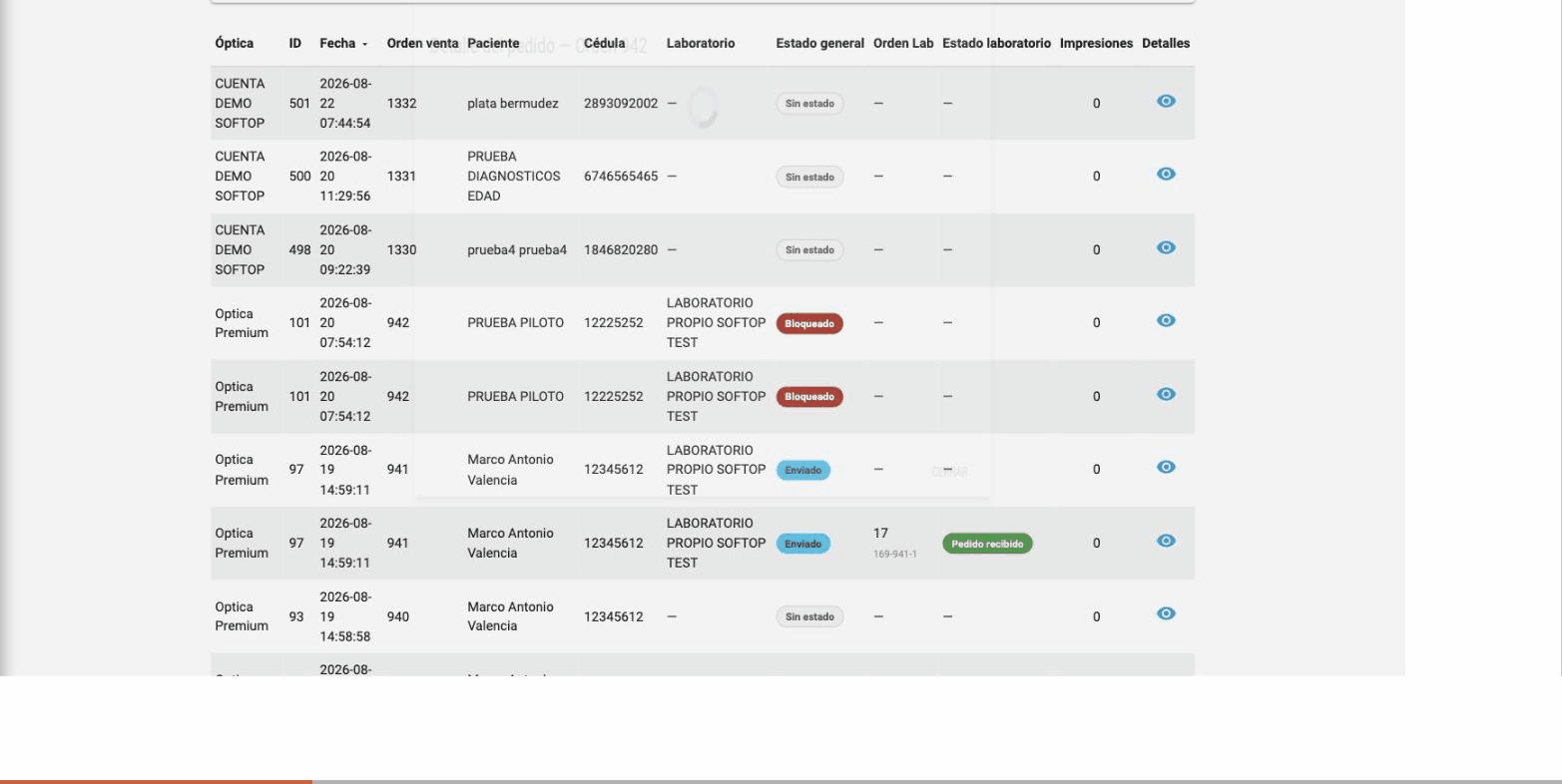Open eye icon in Pedido recibido row
The image size is (1562, 784).
(1166, 542)
